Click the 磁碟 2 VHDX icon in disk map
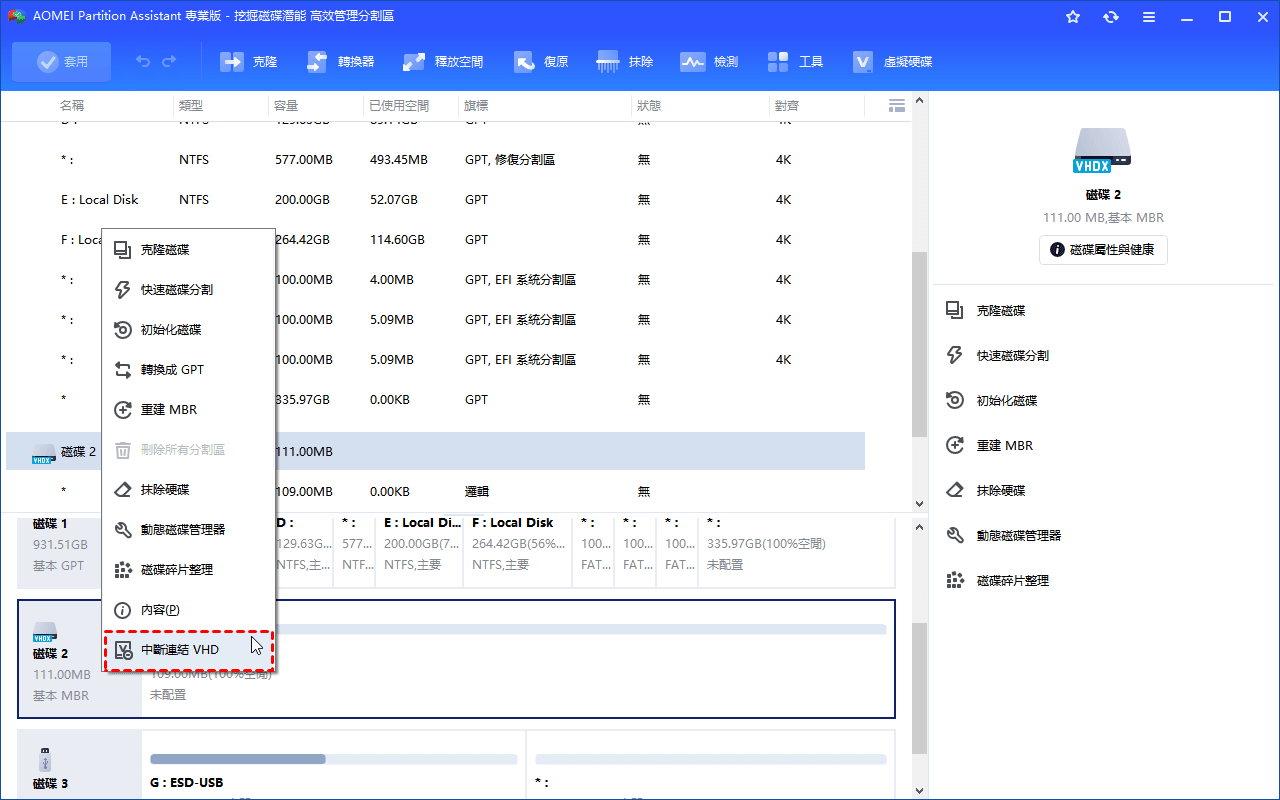The width and height of the screenshot is (1280, 800). click(x=45, y=631)
